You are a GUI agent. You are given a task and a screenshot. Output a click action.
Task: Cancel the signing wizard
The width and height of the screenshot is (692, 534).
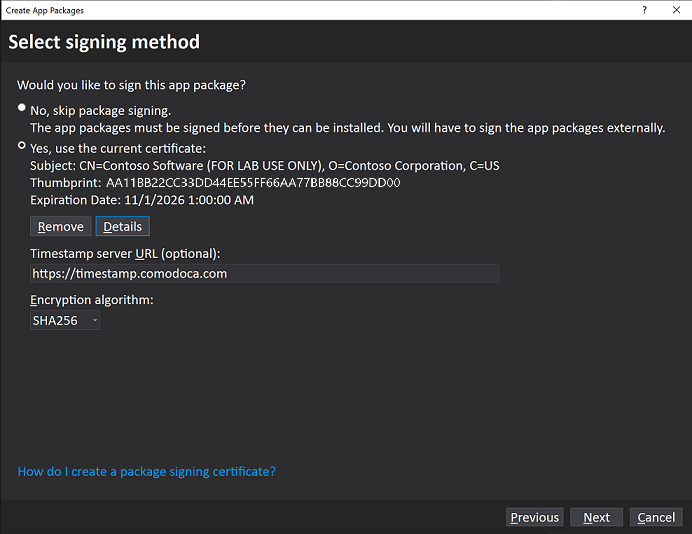pyautogui.click(x=656, y=517)
